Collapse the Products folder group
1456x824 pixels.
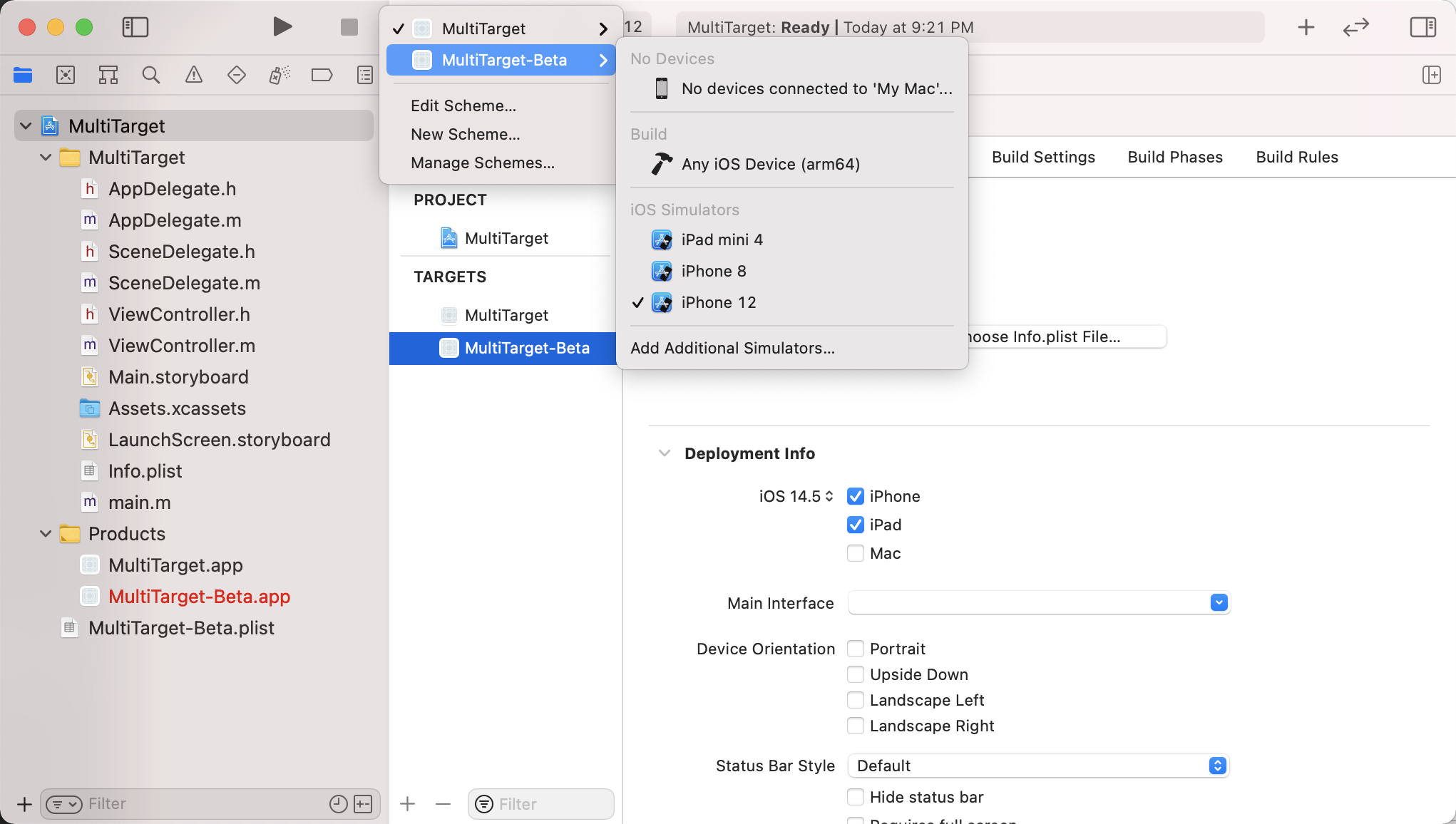(x=46, y=534)
